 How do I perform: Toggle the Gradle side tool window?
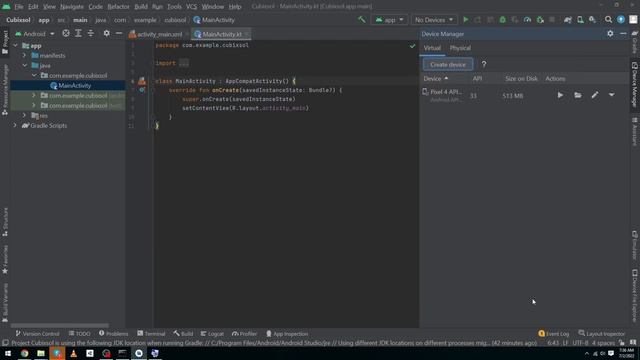tap(635, 41)
